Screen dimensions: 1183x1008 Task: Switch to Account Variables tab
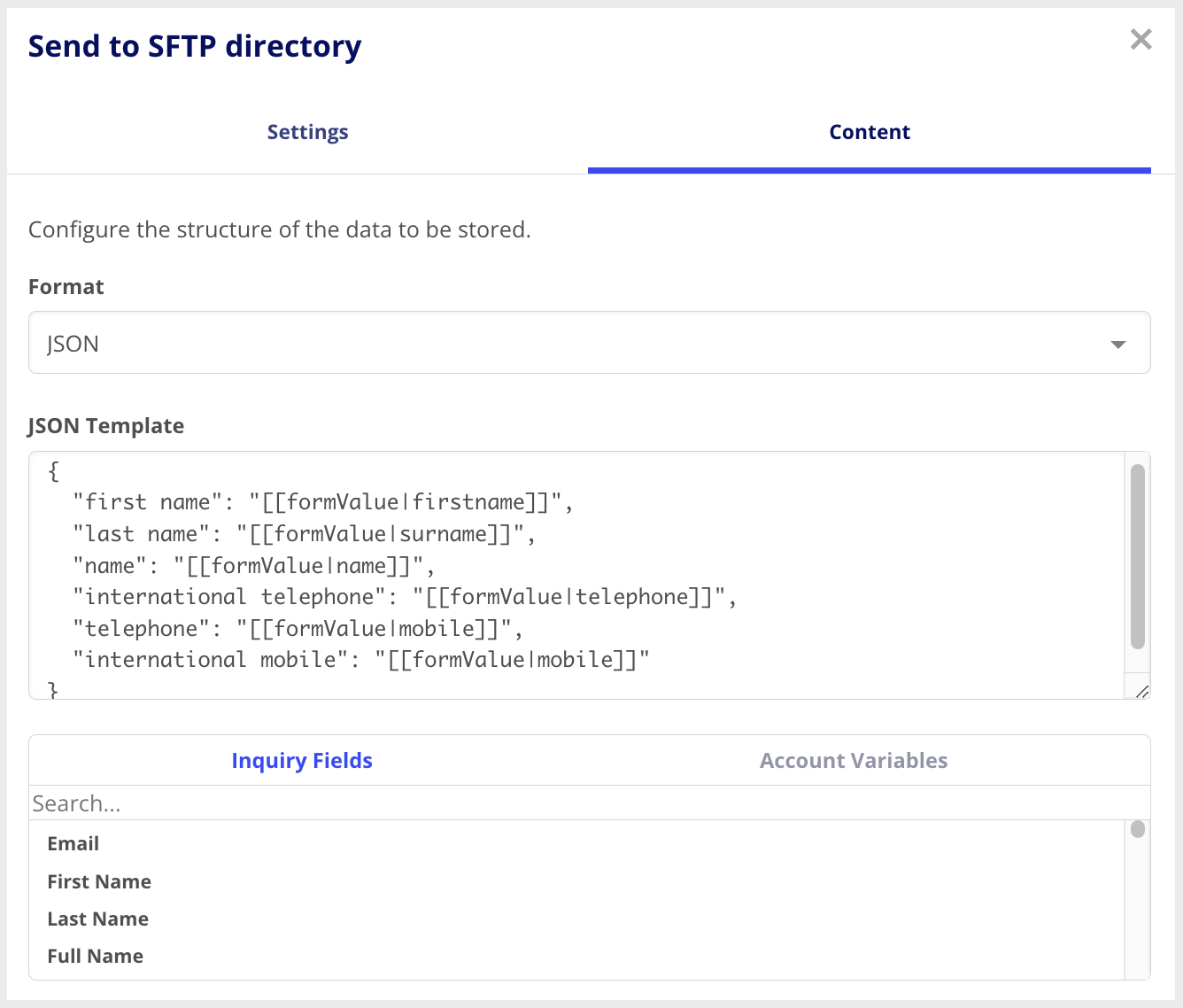tap(854, 761)
